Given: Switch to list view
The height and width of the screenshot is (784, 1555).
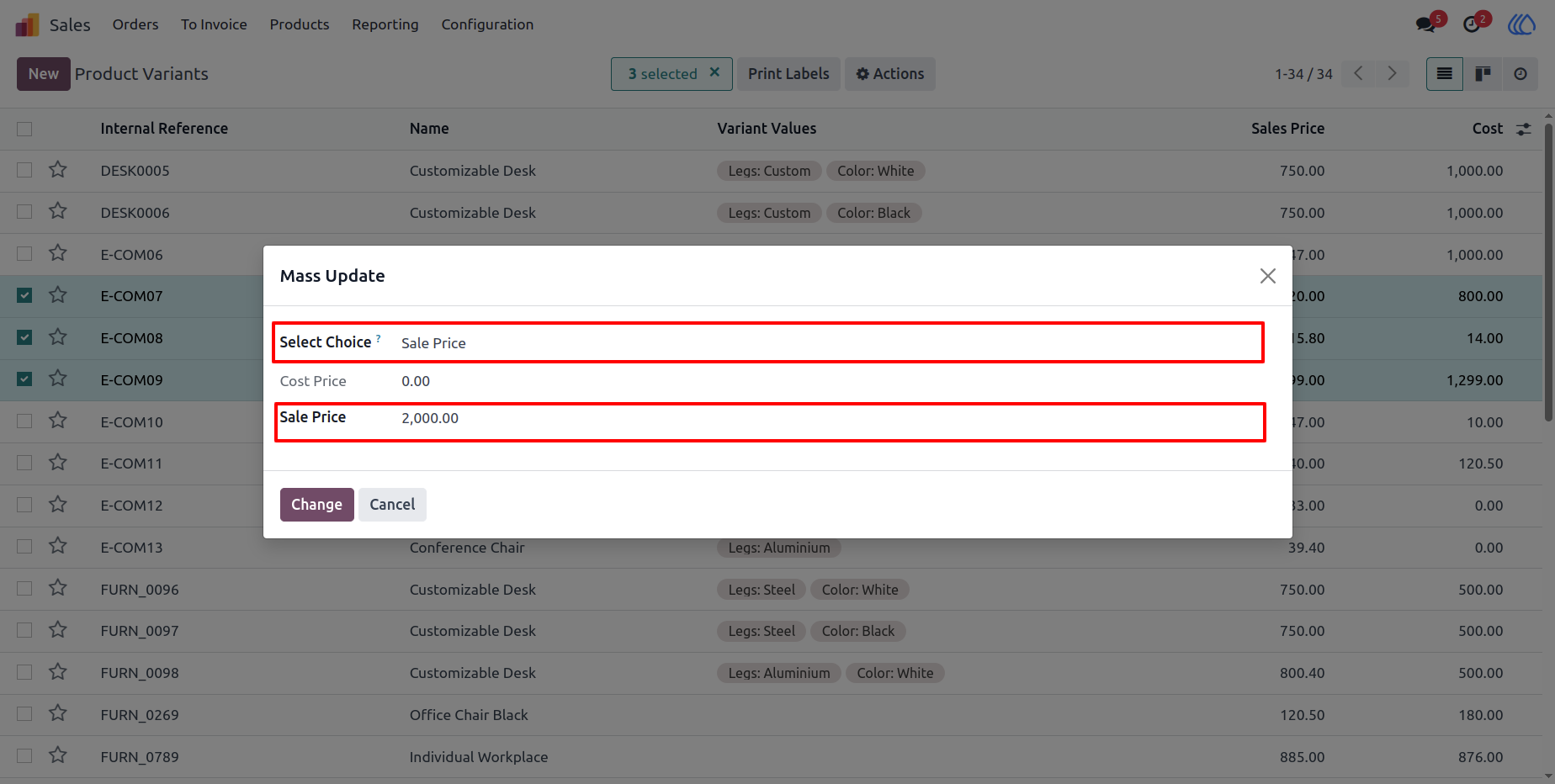Looking at the screenshot, I should [x=1445, y=74].
